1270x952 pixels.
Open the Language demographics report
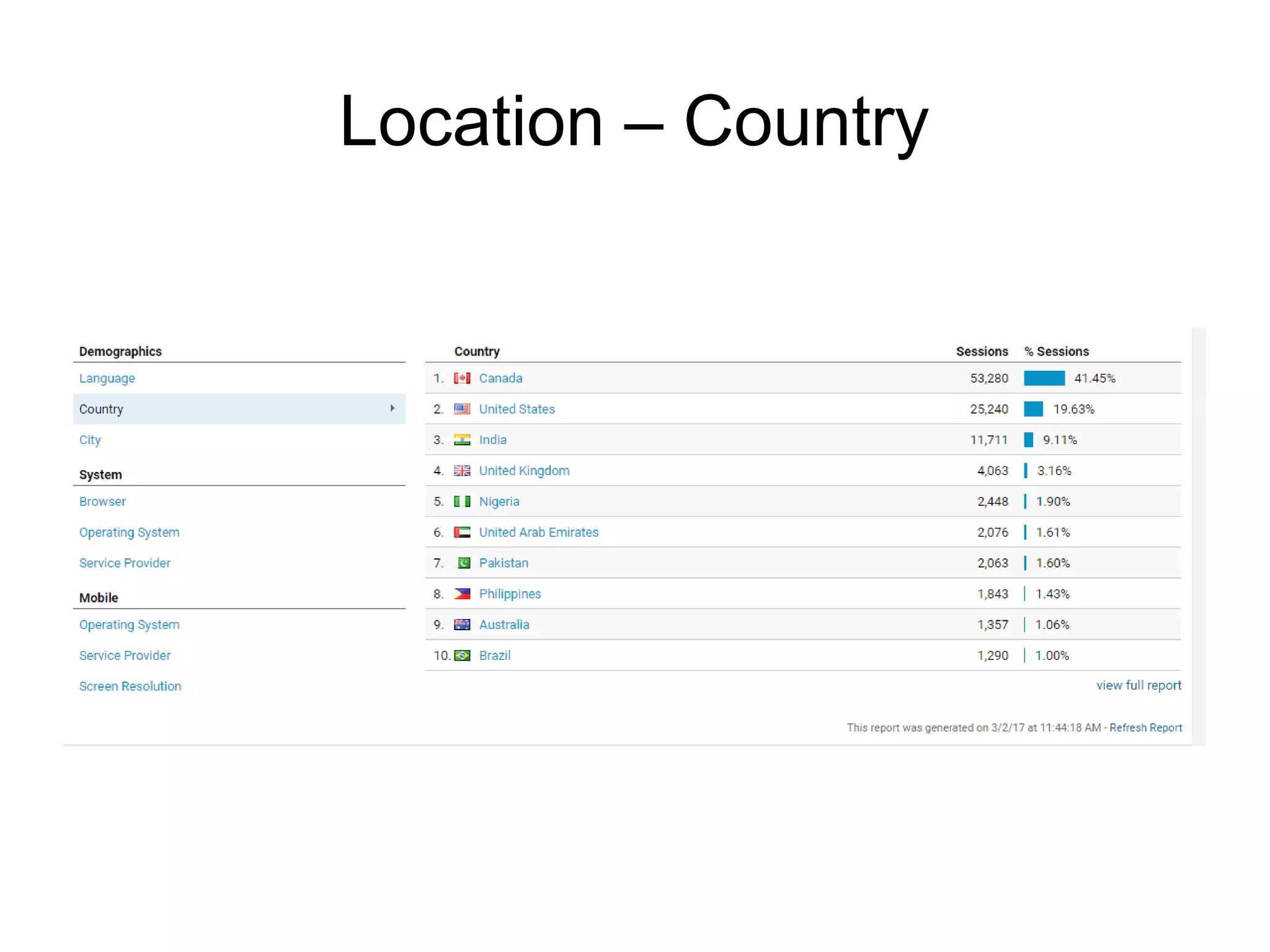107,378
